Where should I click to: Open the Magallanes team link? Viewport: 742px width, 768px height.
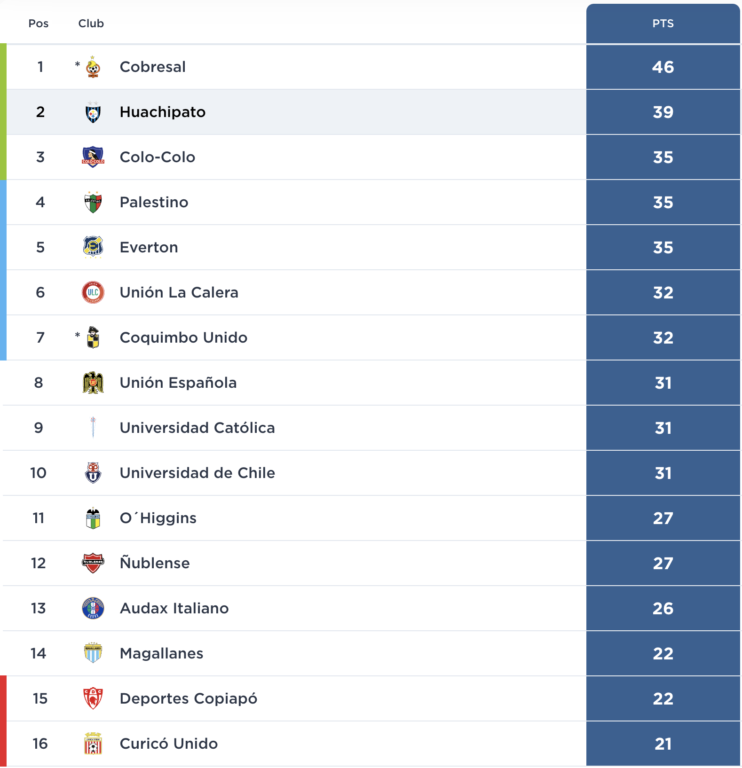[x=161, y=653]
